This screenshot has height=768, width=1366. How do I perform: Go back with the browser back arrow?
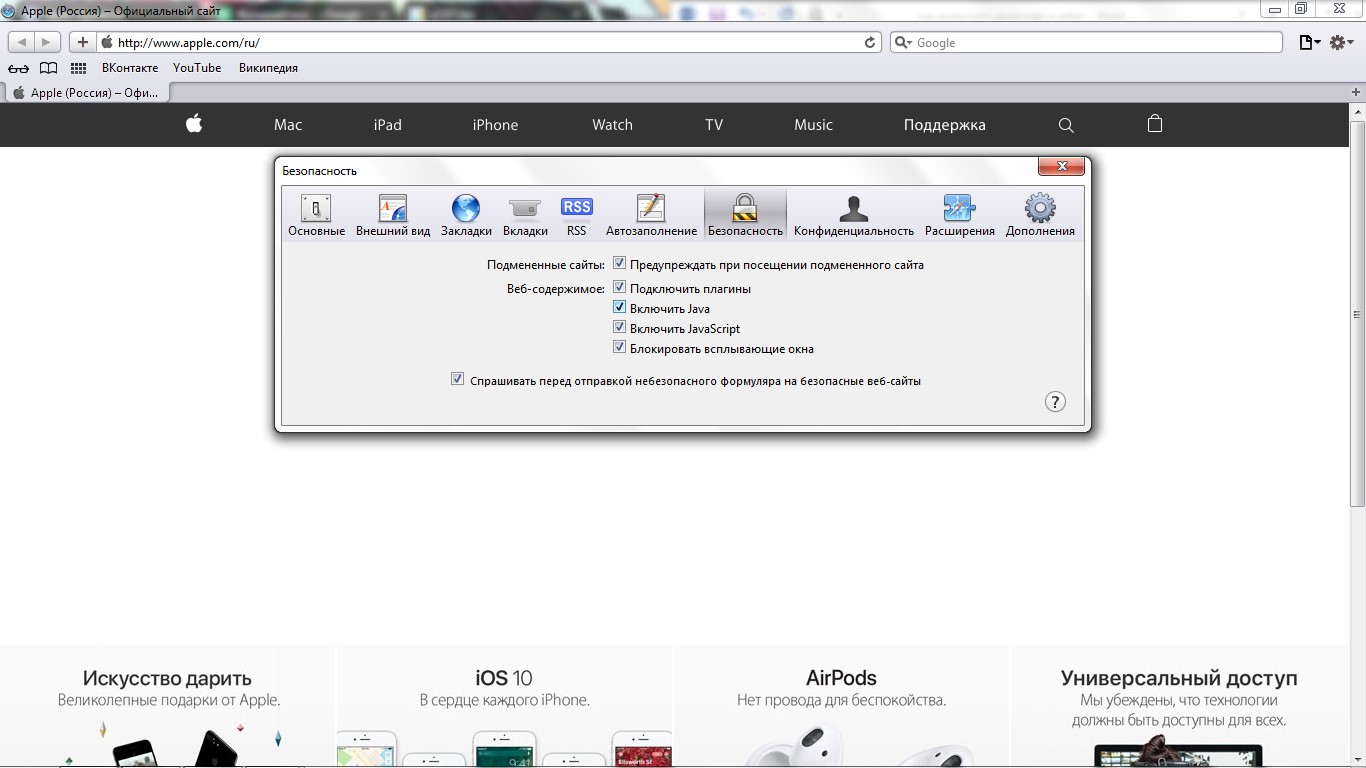point(22,42)
